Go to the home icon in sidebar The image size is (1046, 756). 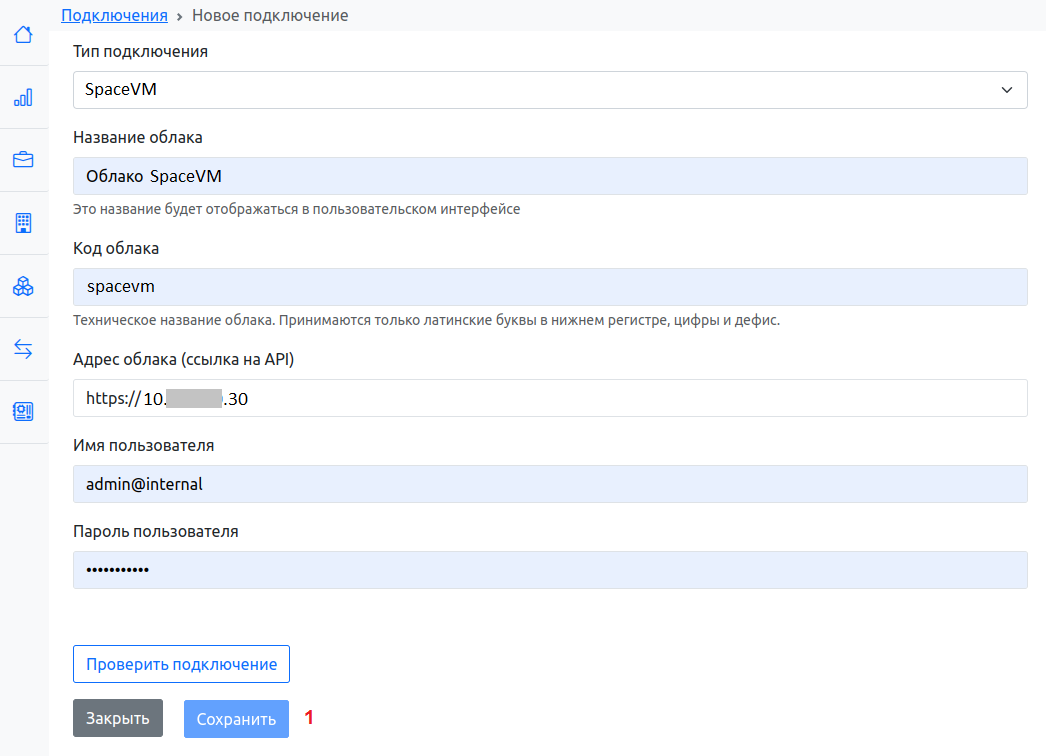click(23, 35)
